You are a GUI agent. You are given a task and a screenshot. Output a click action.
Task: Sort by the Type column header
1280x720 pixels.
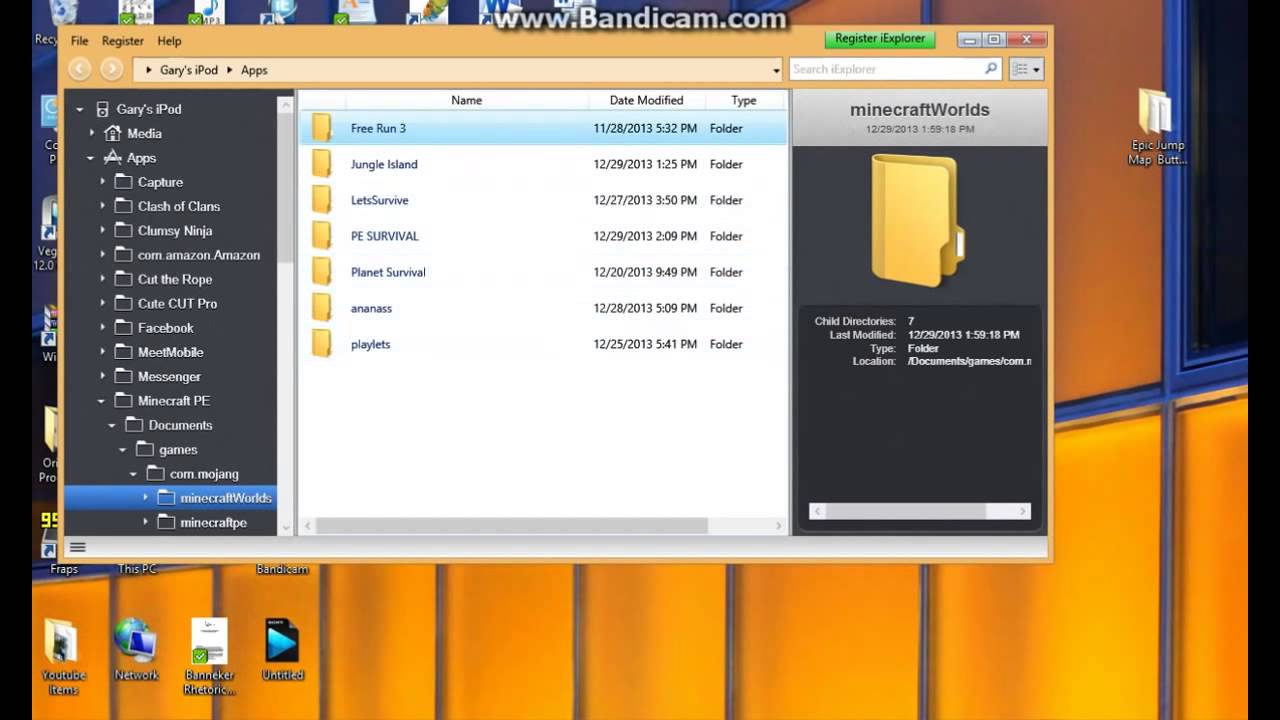pos(743,100)
